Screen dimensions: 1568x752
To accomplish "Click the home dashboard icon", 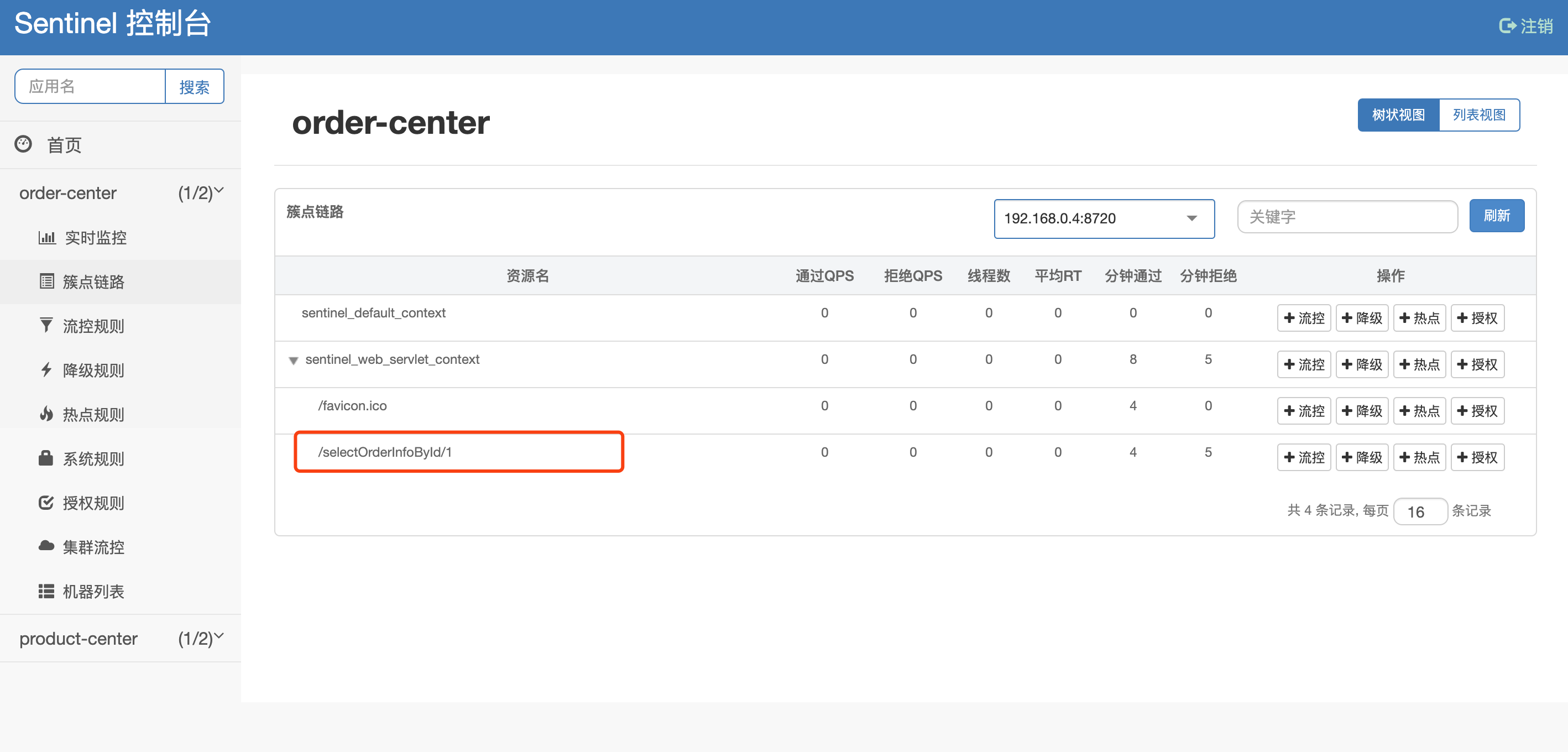I will point(23,144).
